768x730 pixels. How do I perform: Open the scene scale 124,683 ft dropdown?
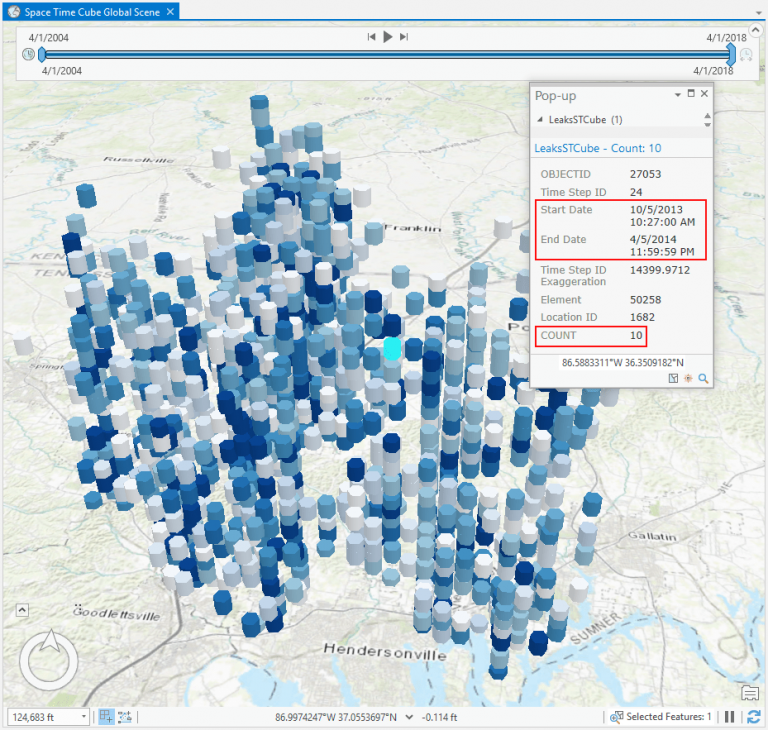[84, 717]
